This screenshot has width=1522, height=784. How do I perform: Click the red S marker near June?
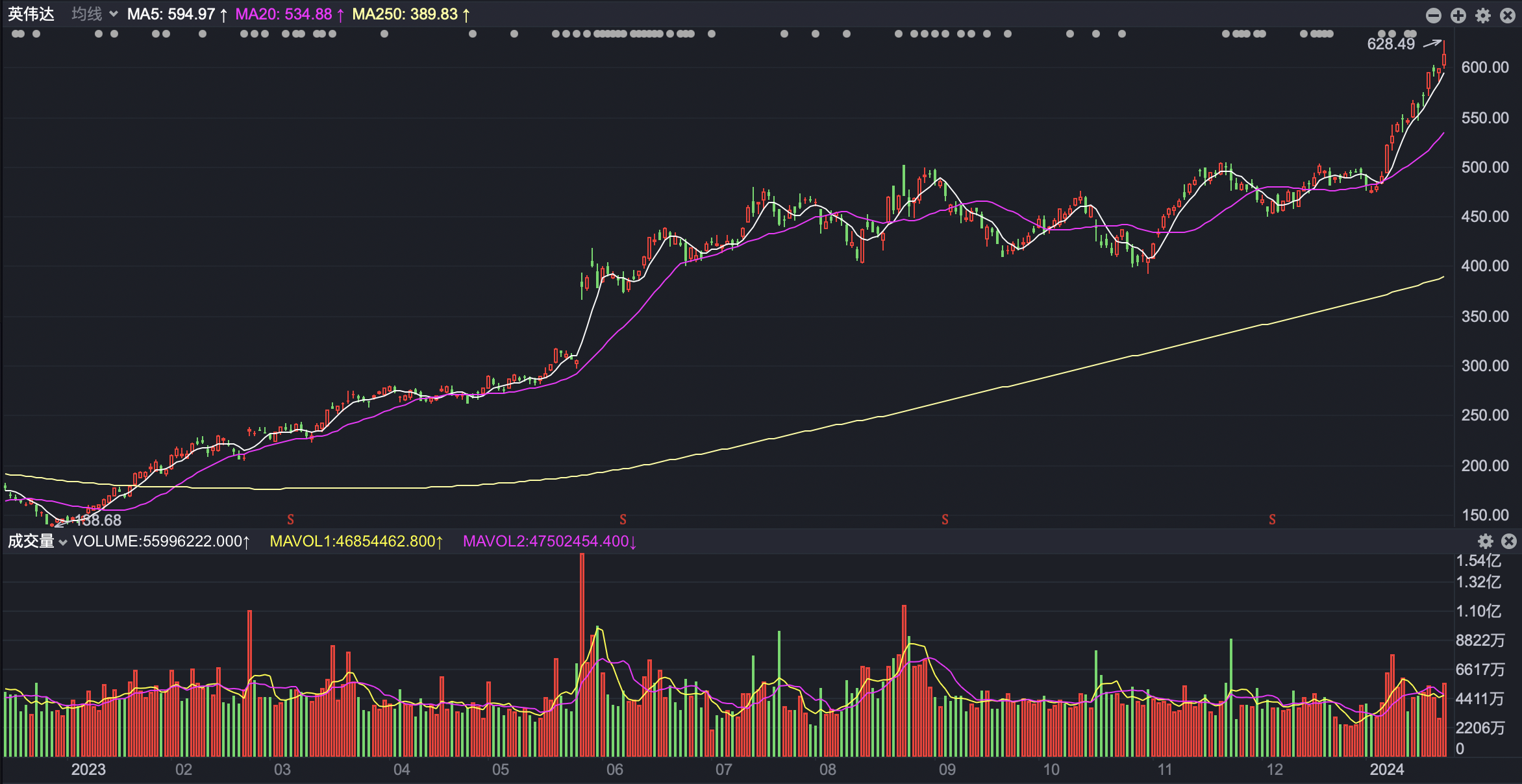click(623, 520)
